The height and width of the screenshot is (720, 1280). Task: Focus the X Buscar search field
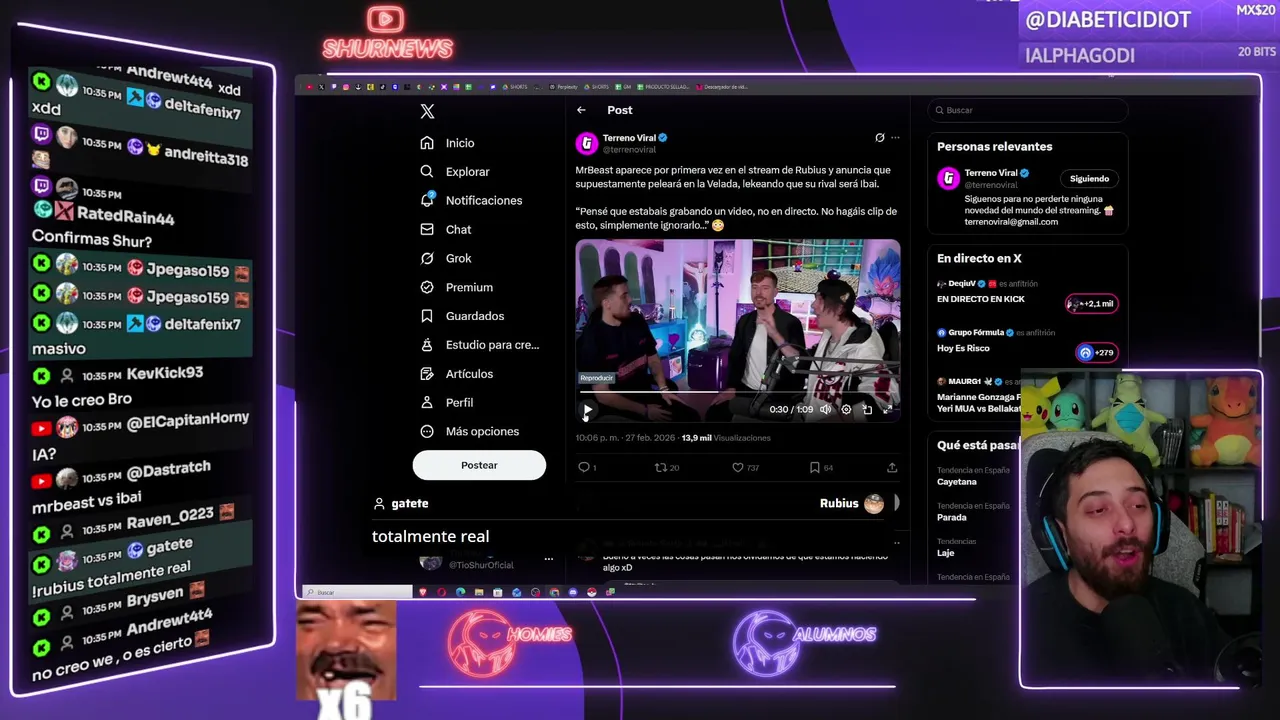point(1027,110)
